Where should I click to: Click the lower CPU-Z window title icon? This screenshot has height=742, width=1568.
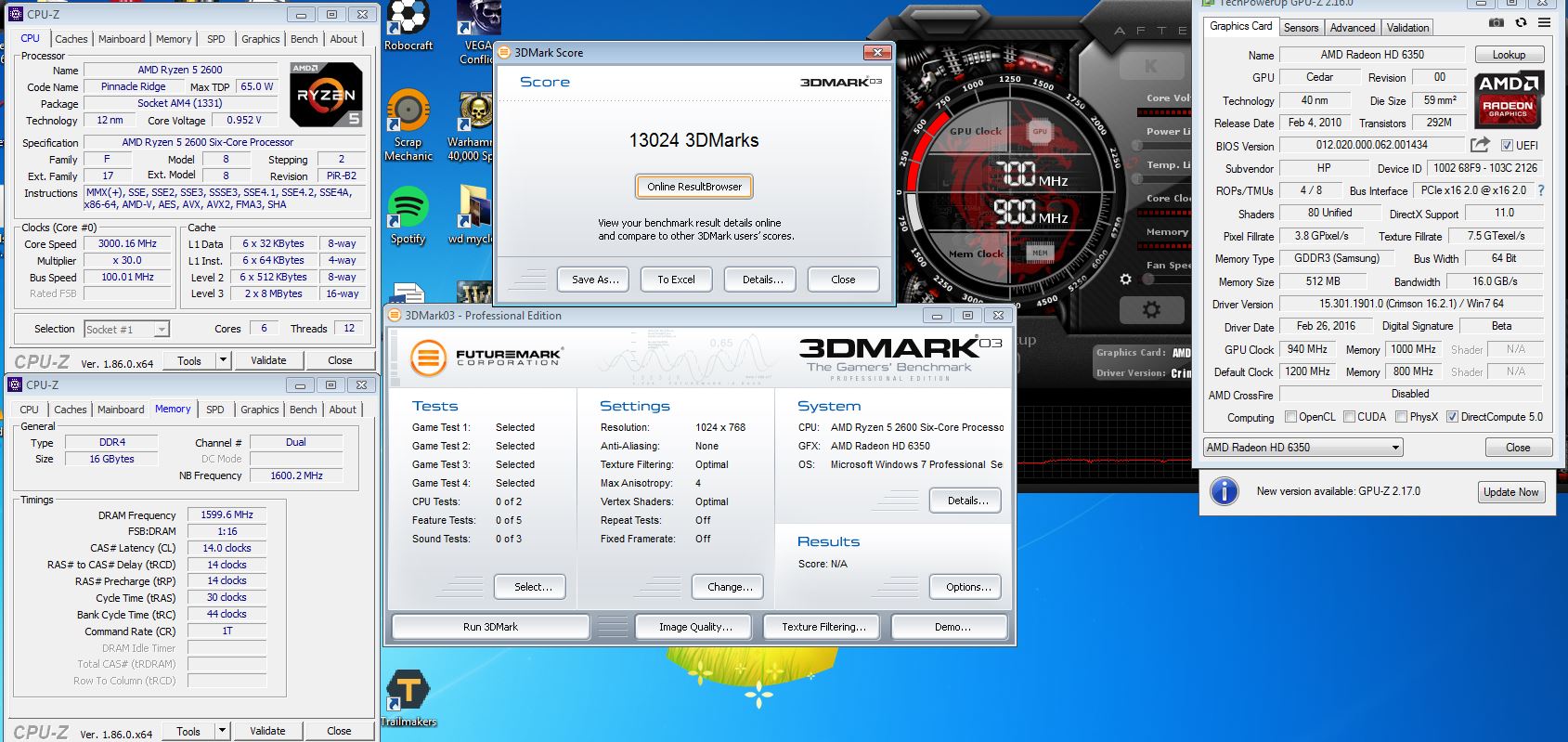coord(15,384)
